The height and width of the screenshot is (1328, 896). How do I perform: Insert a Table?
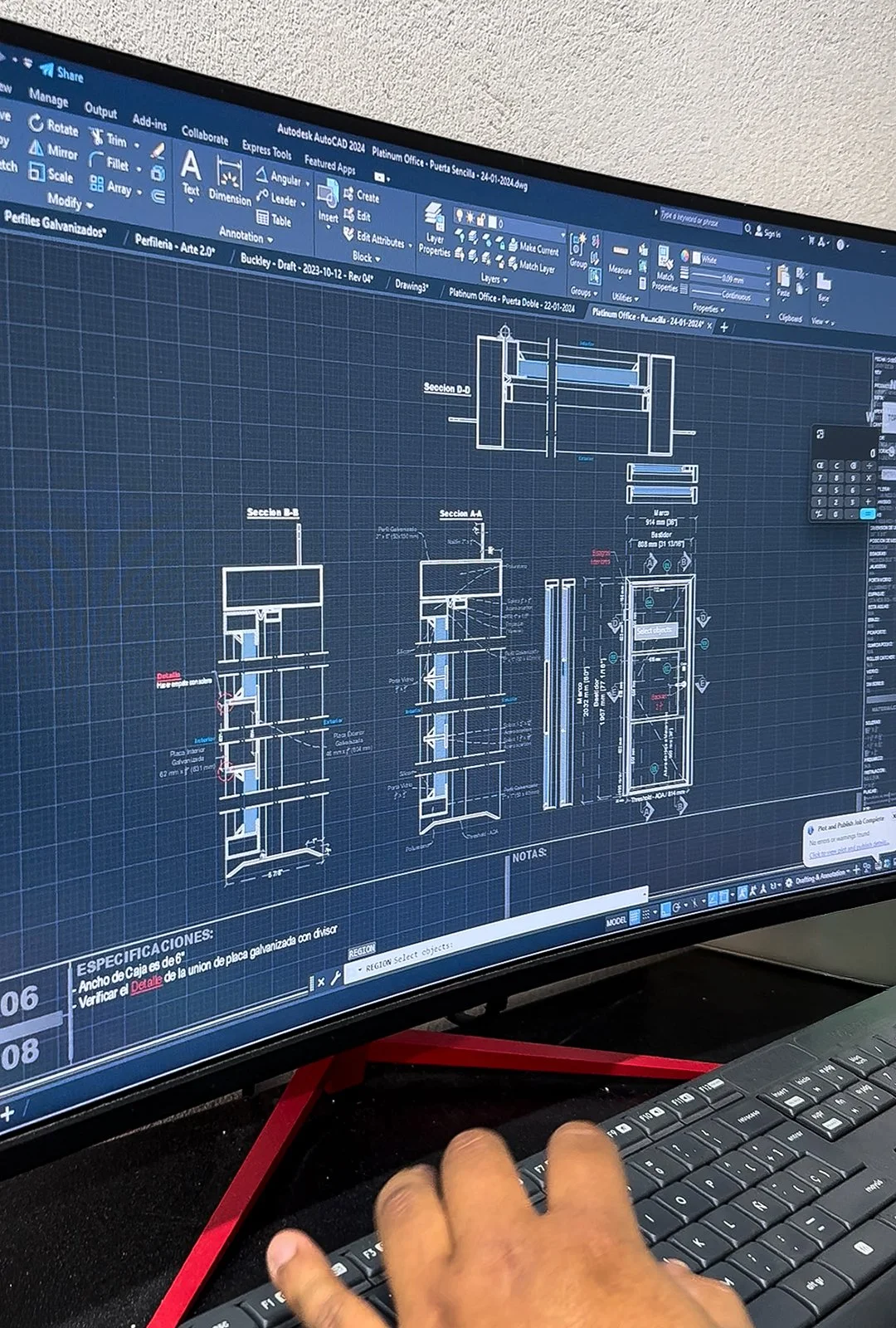[x=274, y=220]
